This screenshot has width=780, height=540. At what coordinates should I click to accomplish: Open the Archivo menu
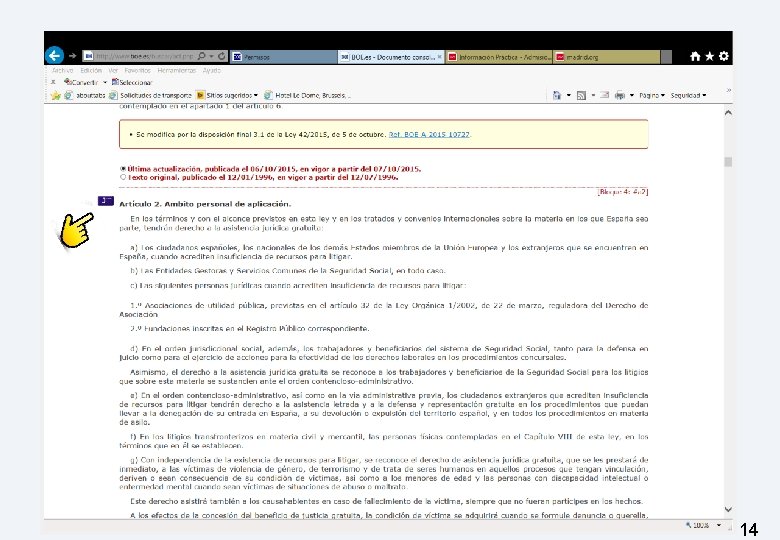[63, 71]
